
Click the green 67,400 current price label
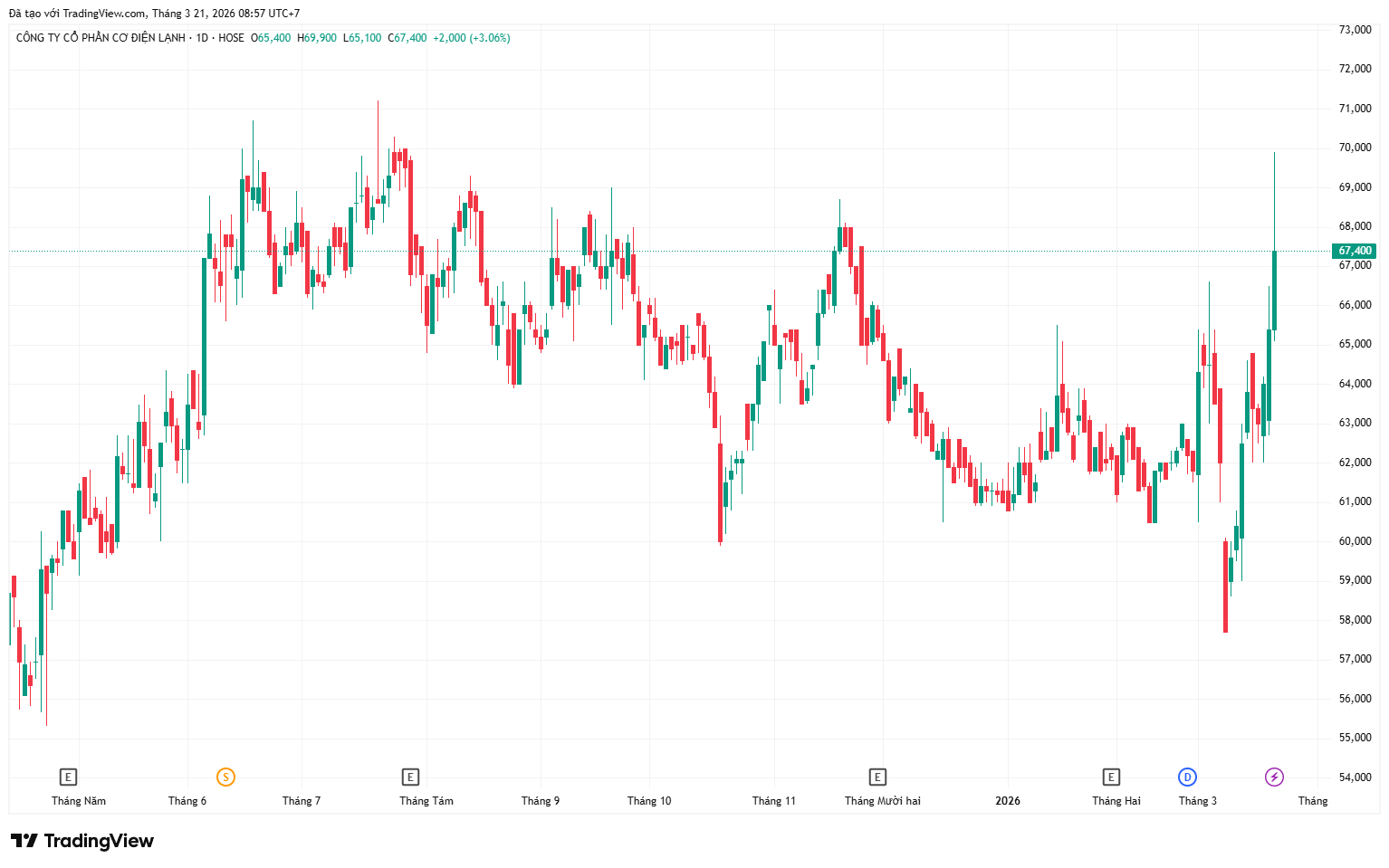(1355, 251)
